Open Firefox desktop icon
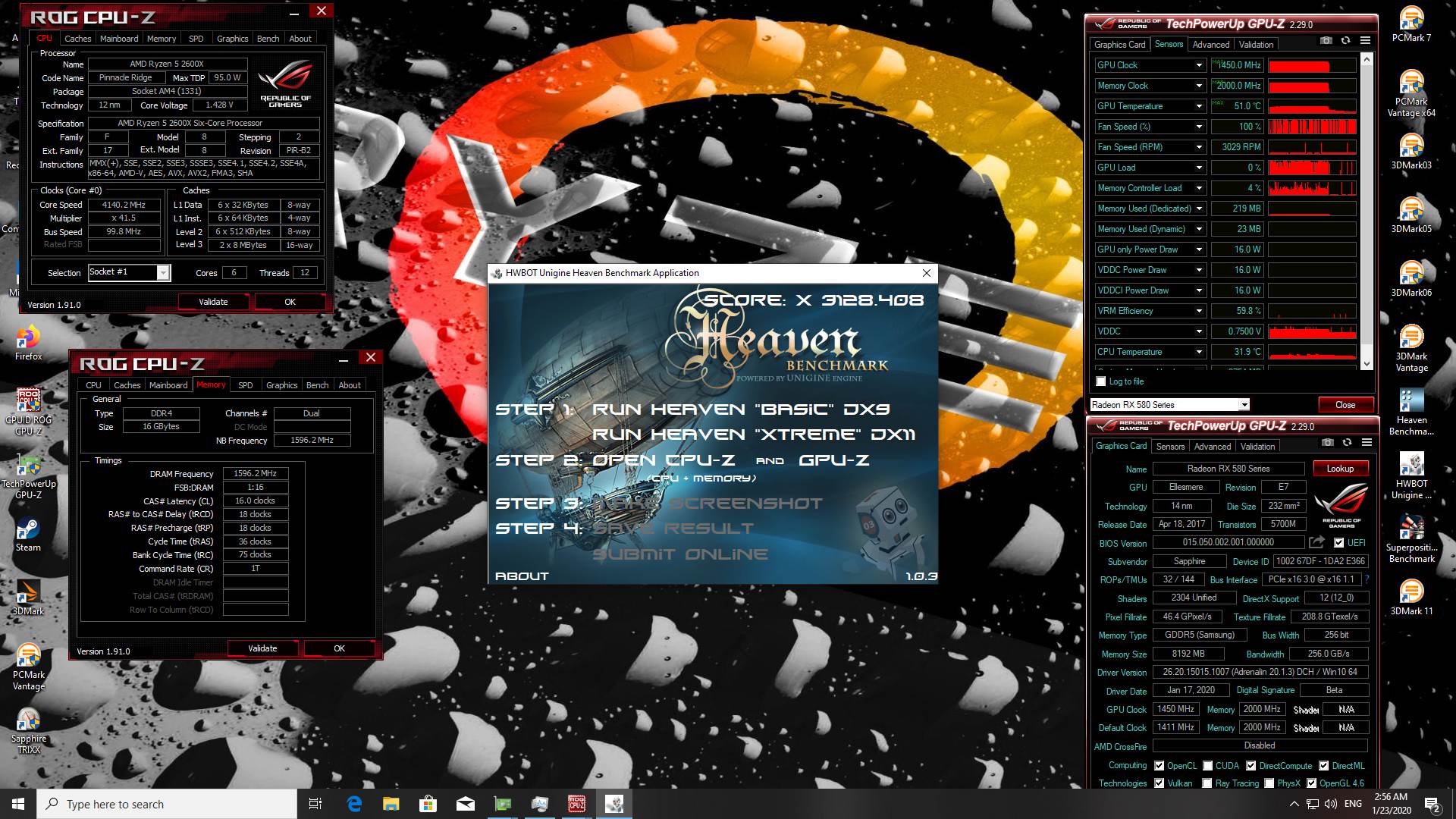This screenshot has width=1456, height=819. [28, 343]
